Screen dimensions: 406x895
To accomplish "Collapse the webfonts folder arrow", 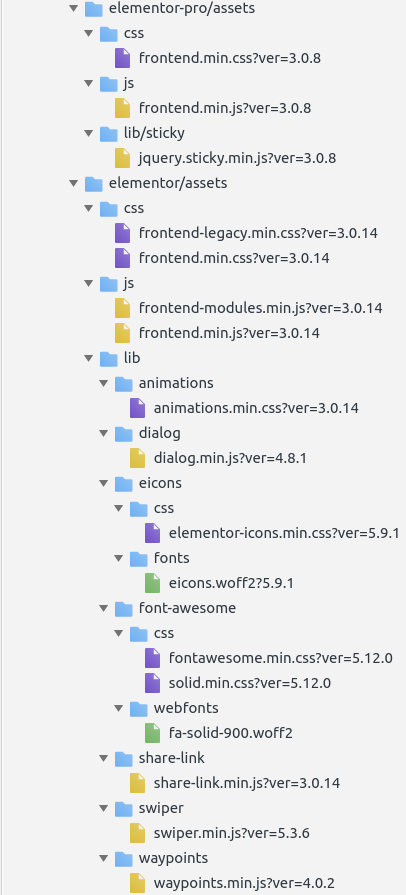I will coord(119,708).
